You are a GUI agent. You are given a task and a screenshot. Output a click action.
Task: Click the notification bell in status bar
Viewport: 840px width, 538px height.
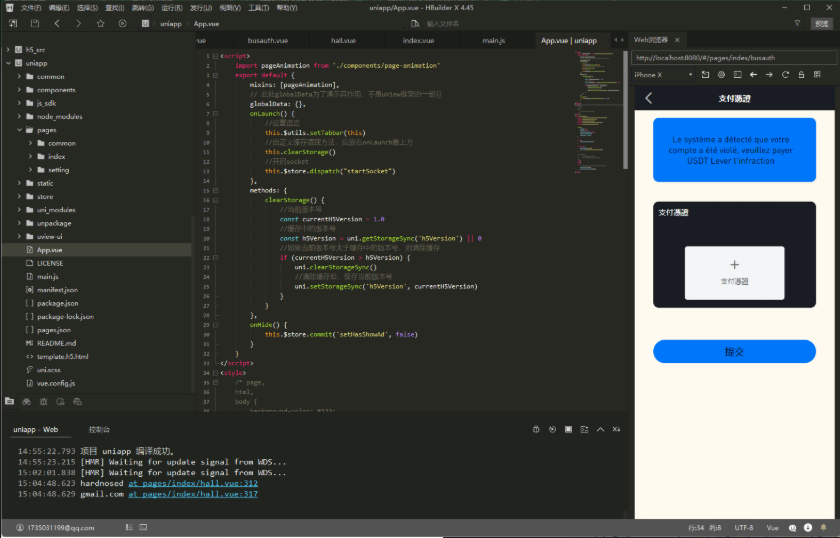823,528
